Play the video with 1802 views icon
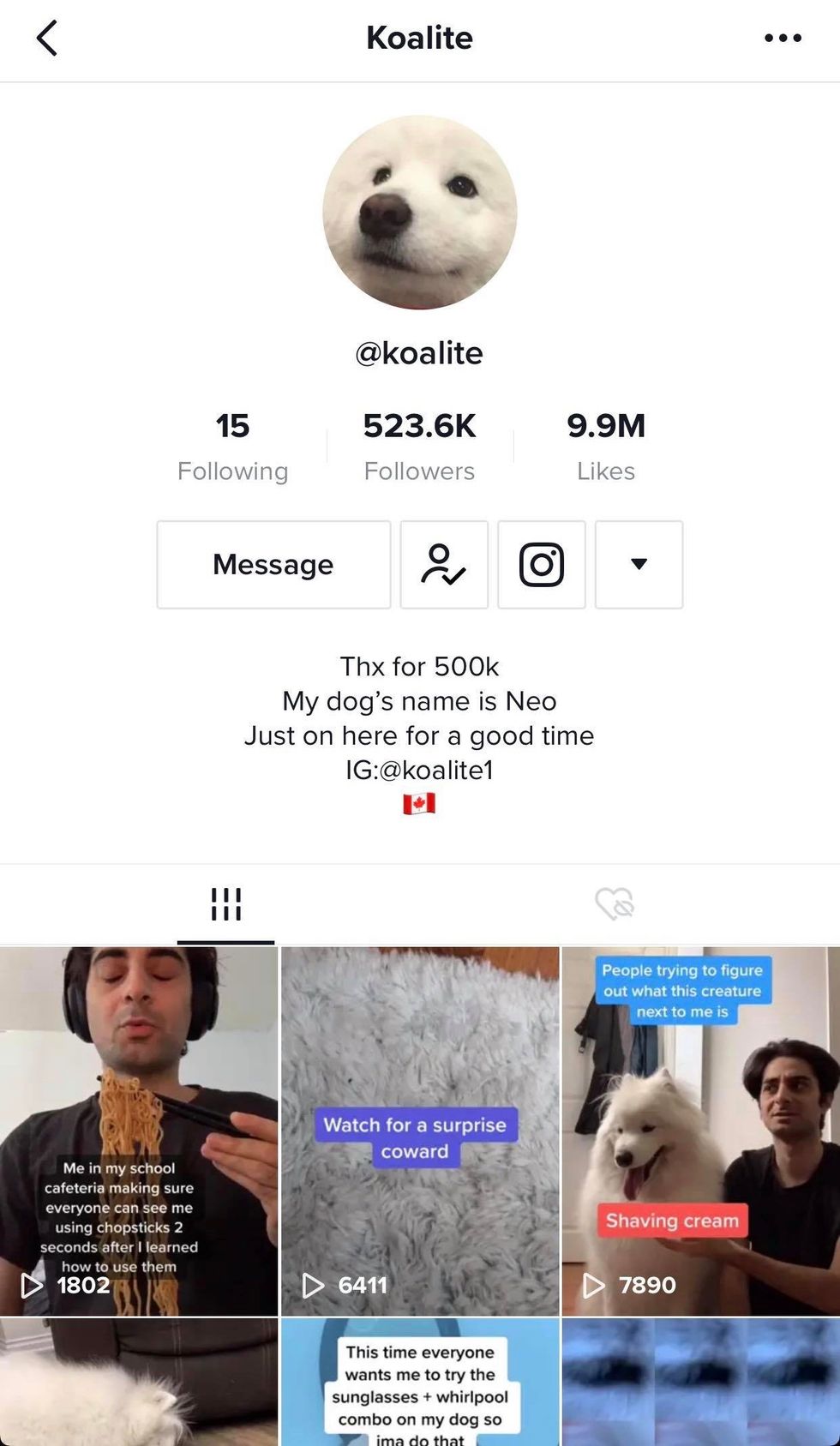This screenshot has height=1446, width=840. point(32,1285)
